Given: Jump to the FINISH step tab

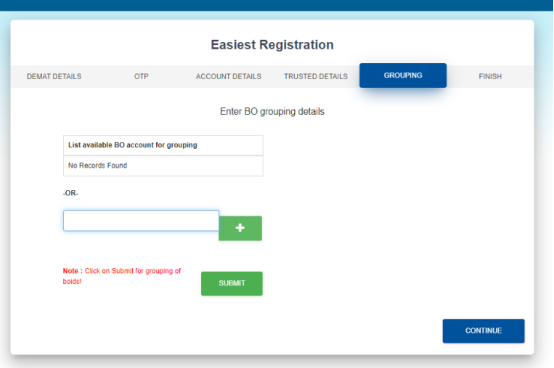Looking at the screenshot, I should pyautogui.click(x=490, y=76).
